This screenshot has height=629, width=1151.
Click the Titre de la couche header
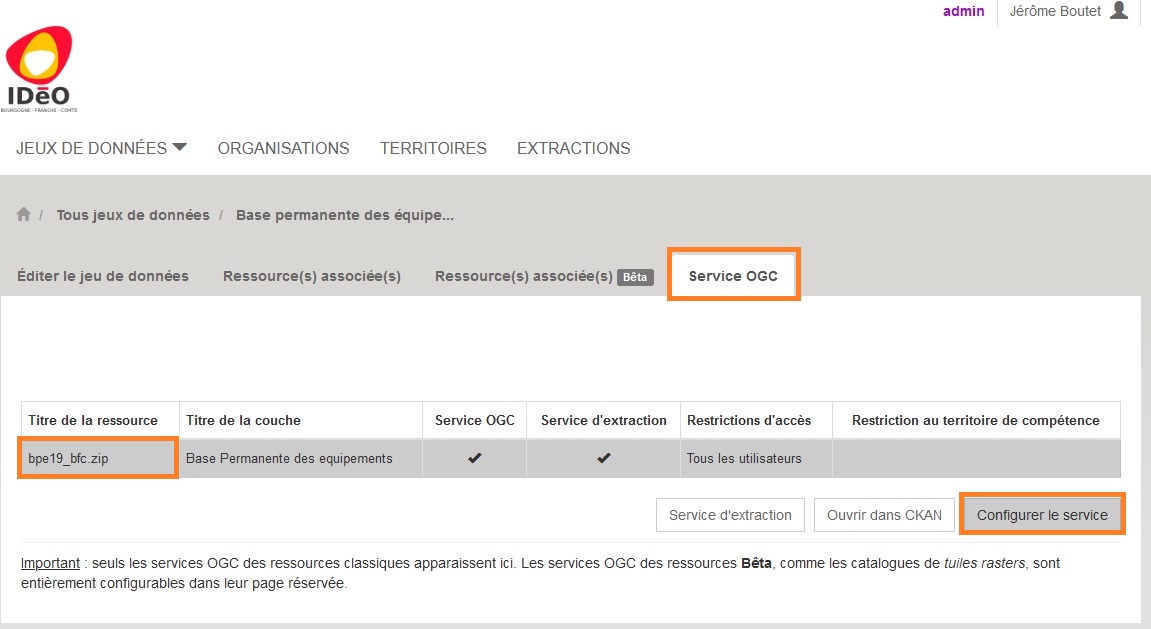(x=301, y=421)
